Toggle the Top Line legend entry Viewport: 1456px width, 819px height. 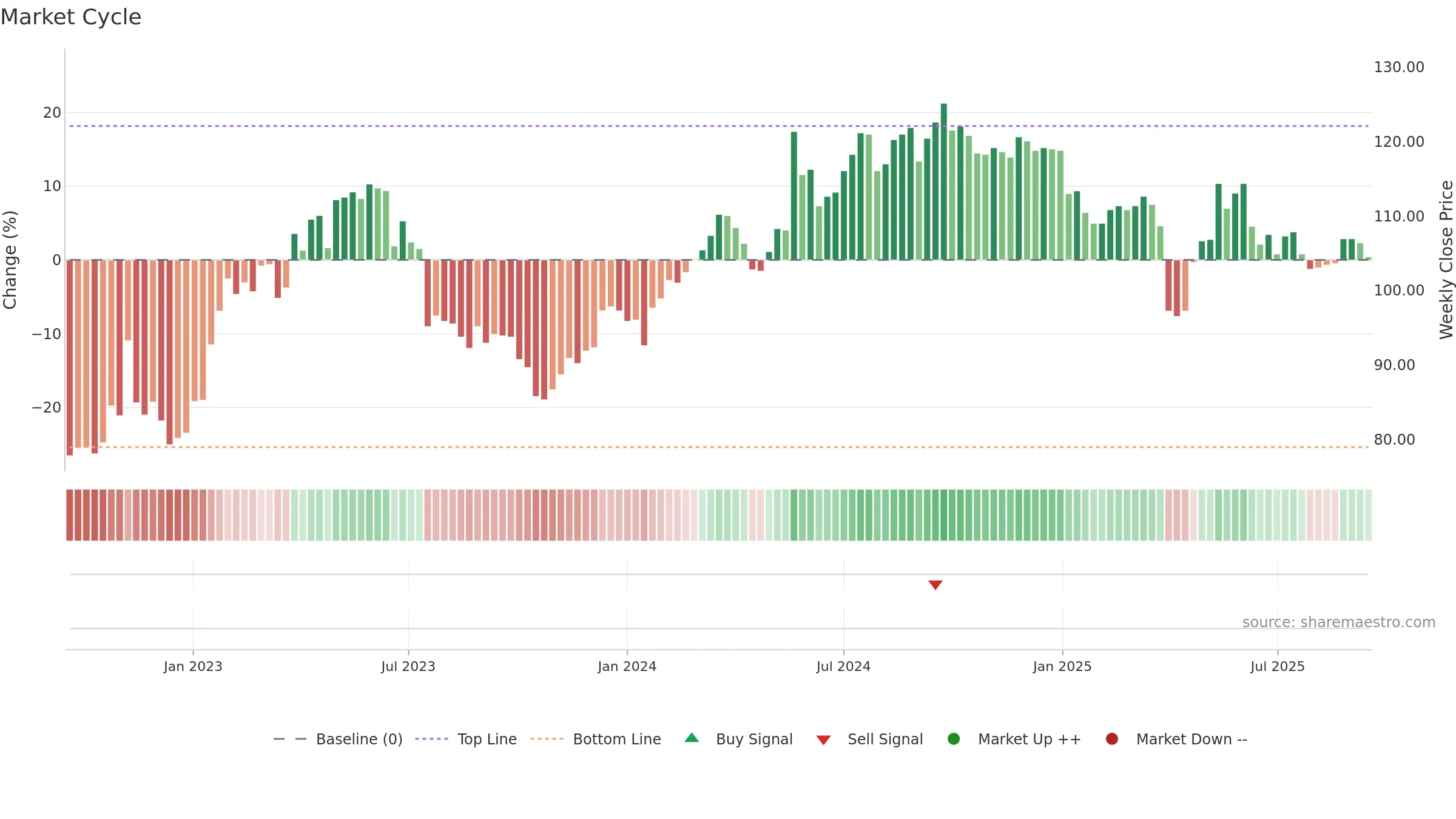coord(466,739)
